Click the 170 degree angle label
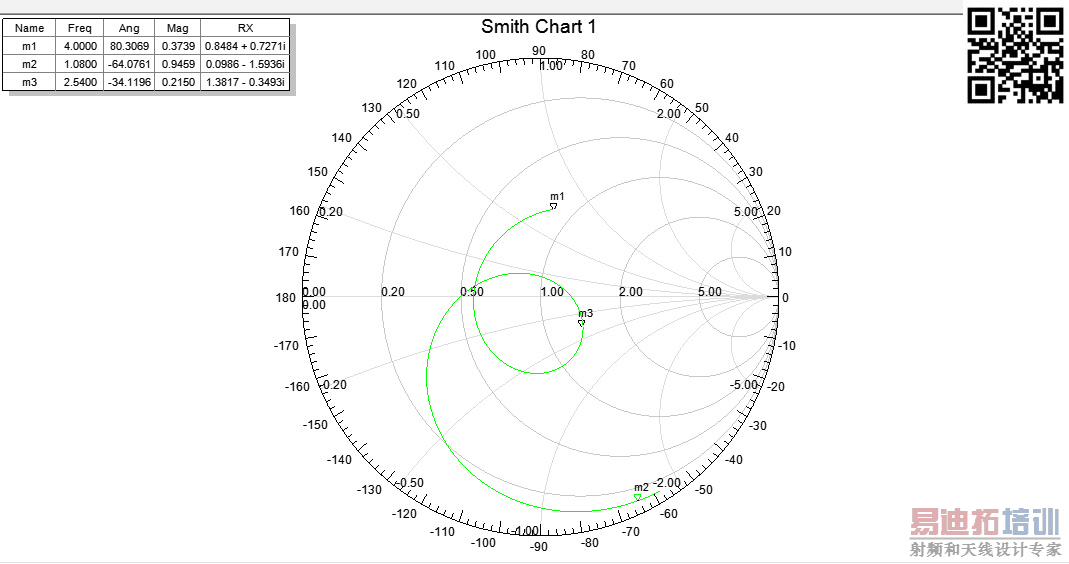This screenshot has width=1069, height=564. pyautogui.click(x=288, y=252)
